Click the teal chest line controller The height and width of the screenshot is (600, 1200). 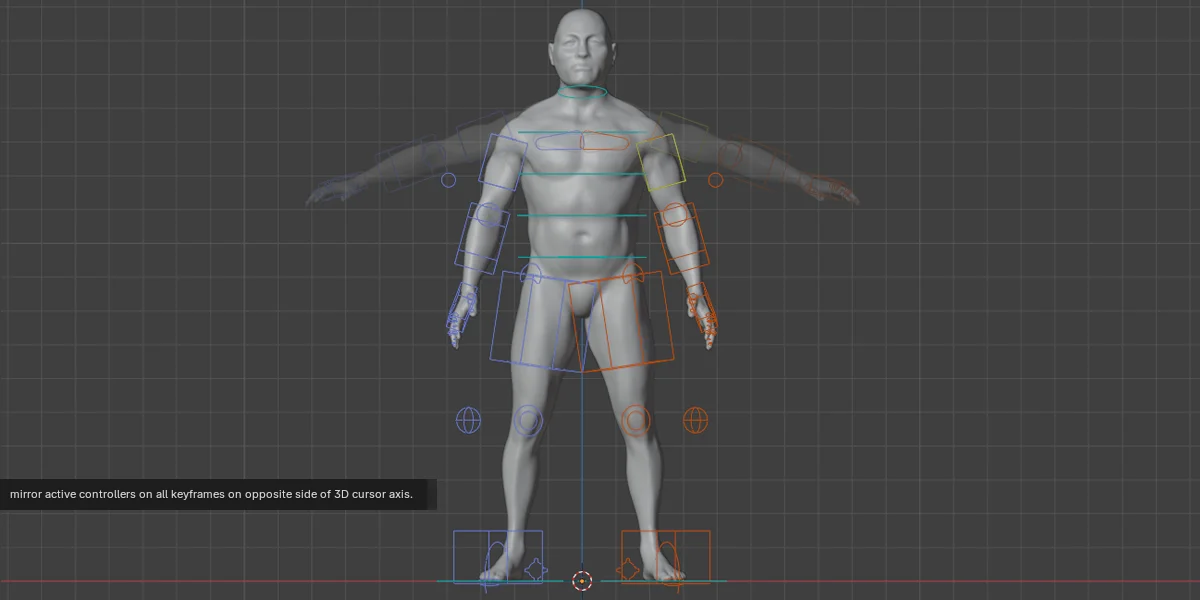click(x=580, y=172)
